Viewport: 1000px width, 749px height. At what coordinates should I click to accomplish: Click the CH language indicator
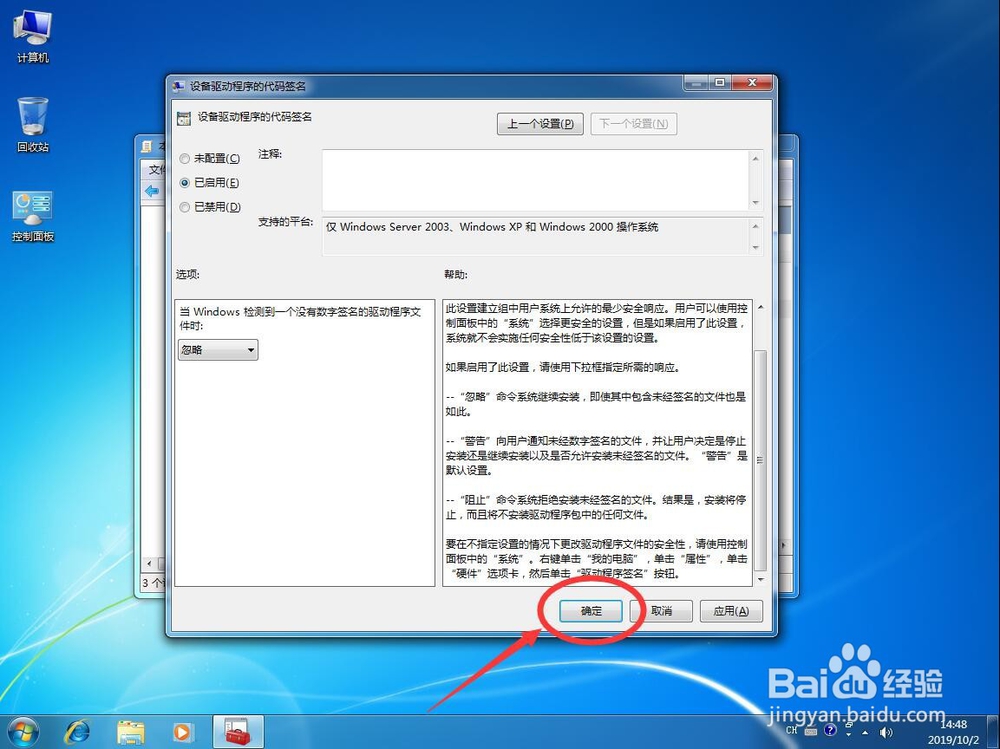tap(791, 730)
